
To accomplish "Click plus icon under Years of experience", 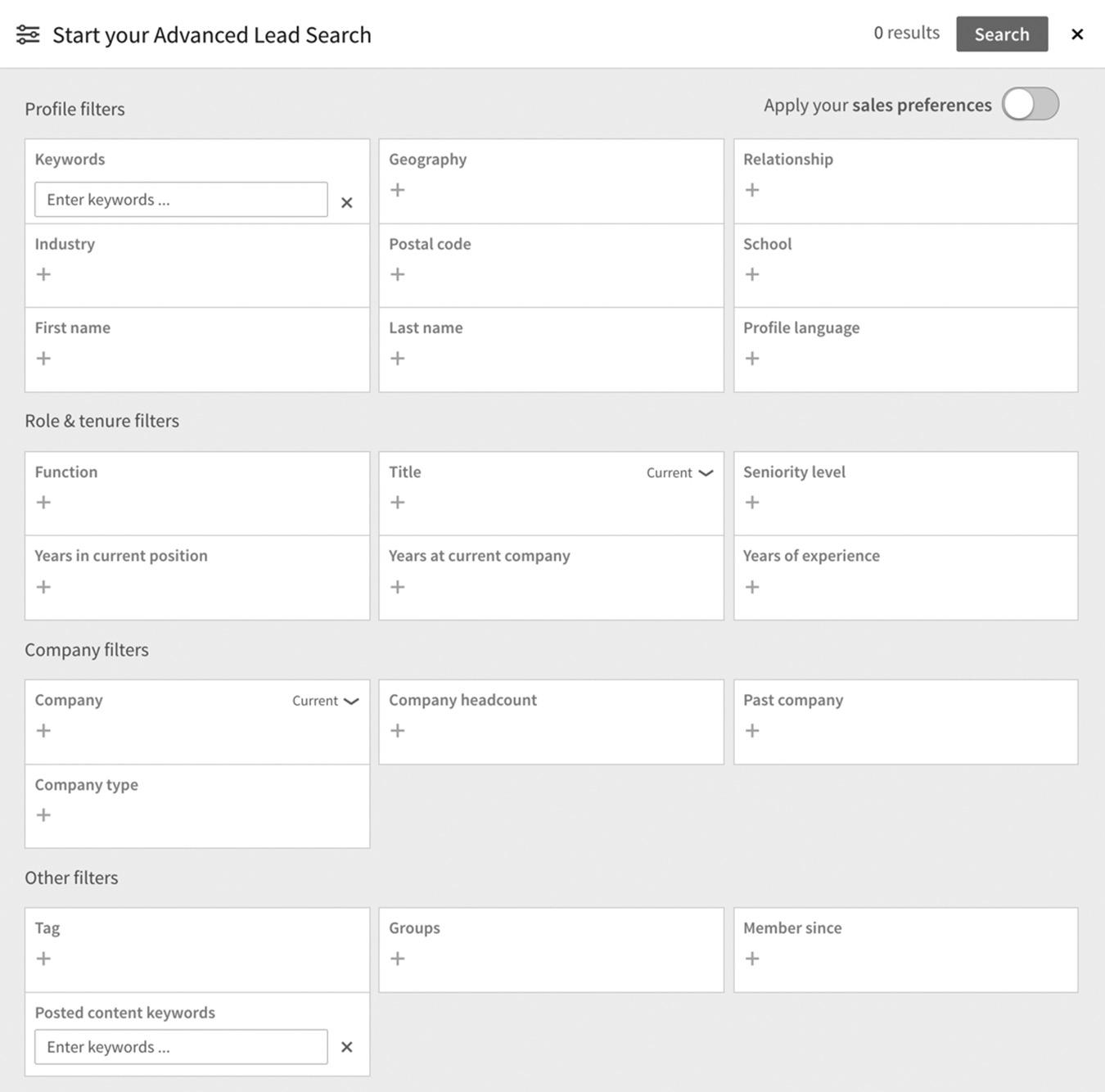I will [752, 587].
